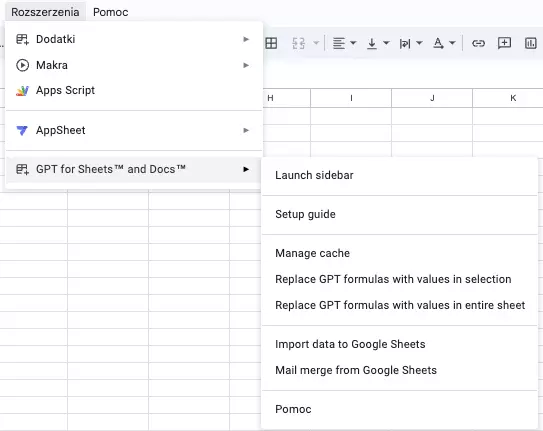Open text rotation dropdown arrow
The width and height of the screenshot is (543, 431).
(452, 43)
